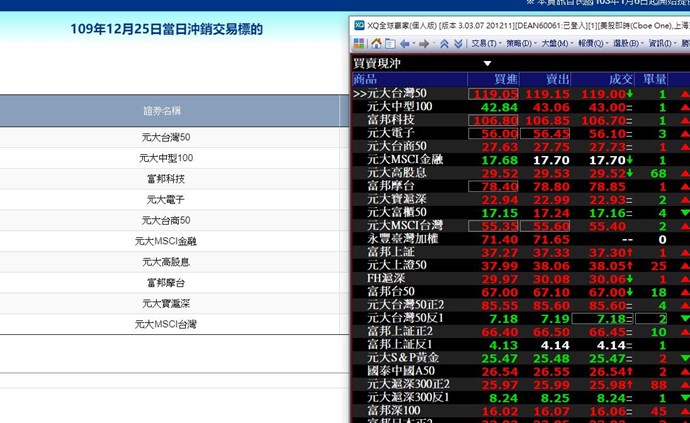Select 元大MSCI金融 in the XQ quote list

(521, 159)
